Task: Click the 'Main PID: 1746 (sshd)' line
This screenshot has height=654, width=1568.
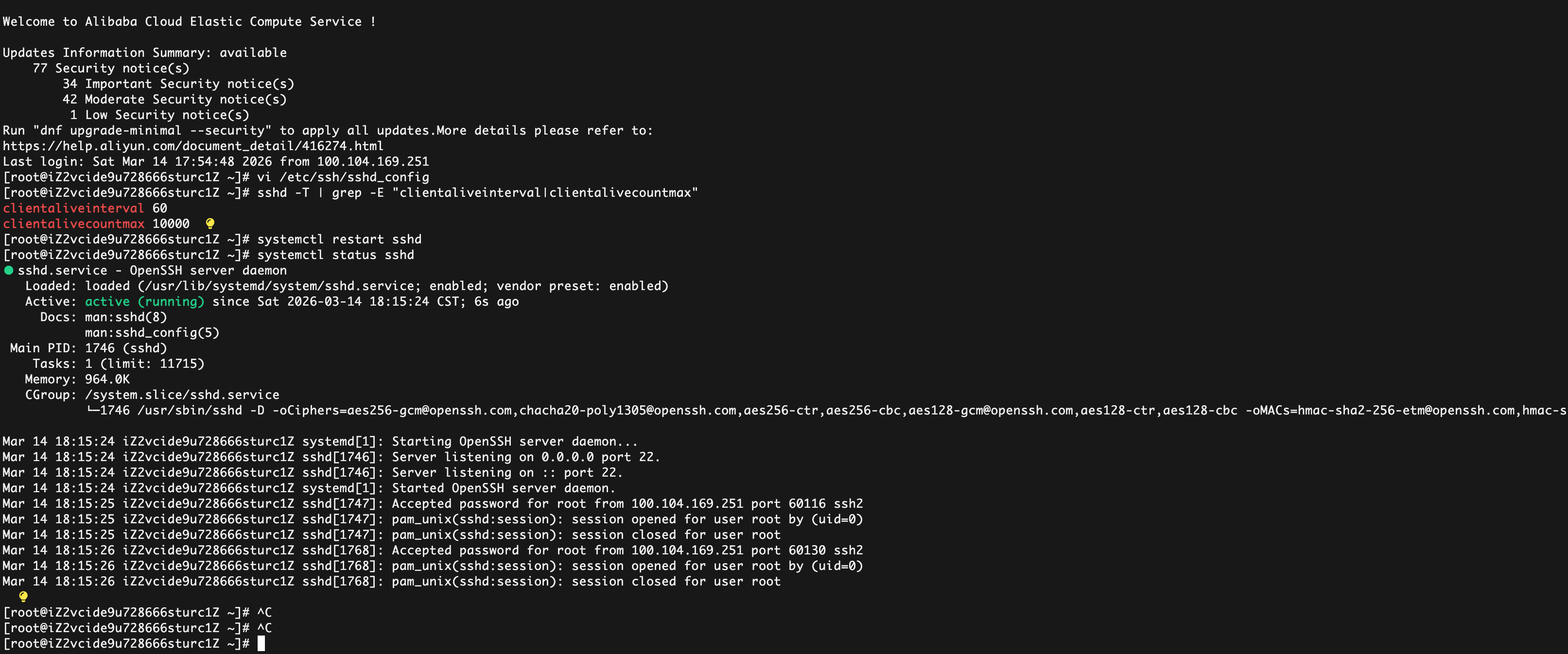Action: (88, 348)
